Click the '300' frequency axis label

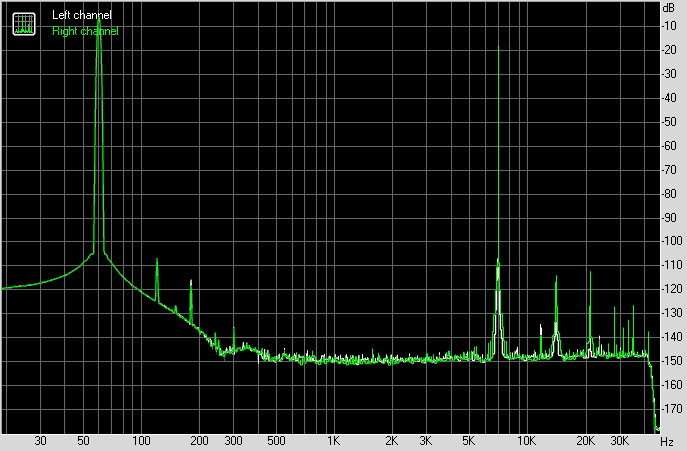(234, 440)
